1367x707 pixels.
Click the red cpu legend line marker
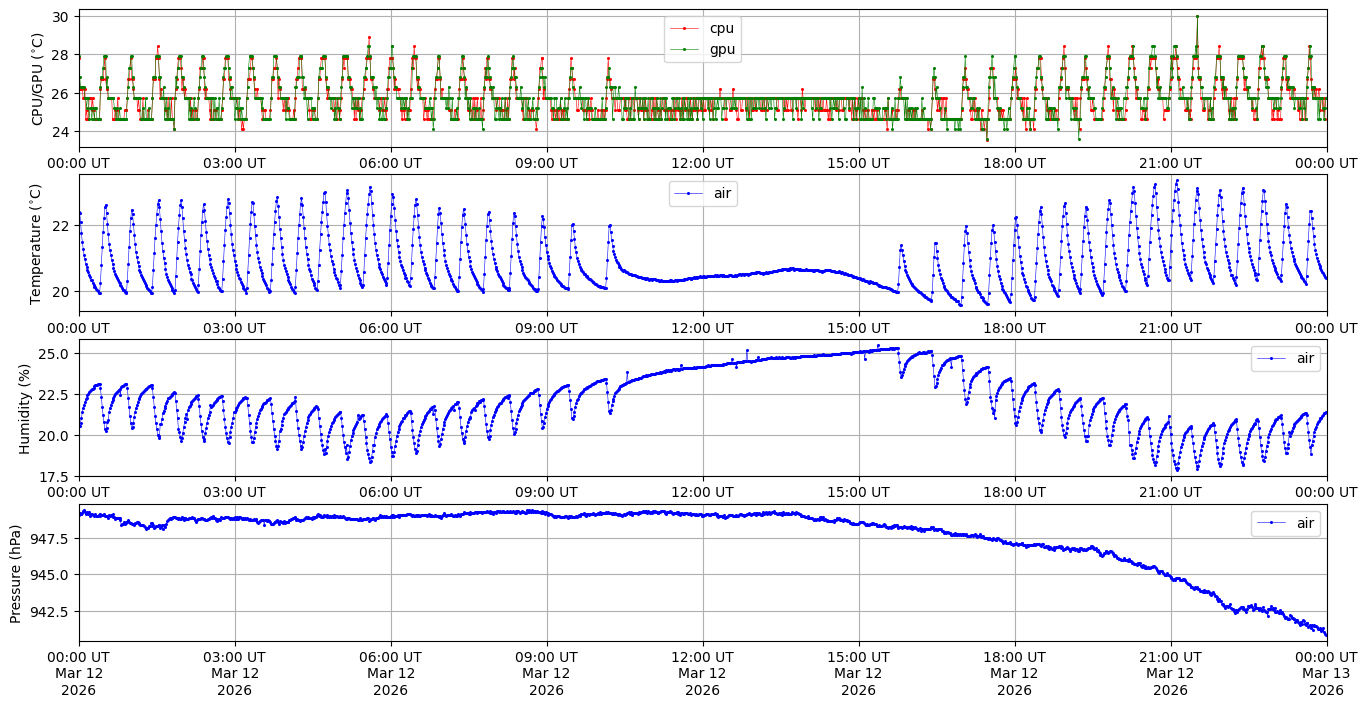tap(684, 29)
